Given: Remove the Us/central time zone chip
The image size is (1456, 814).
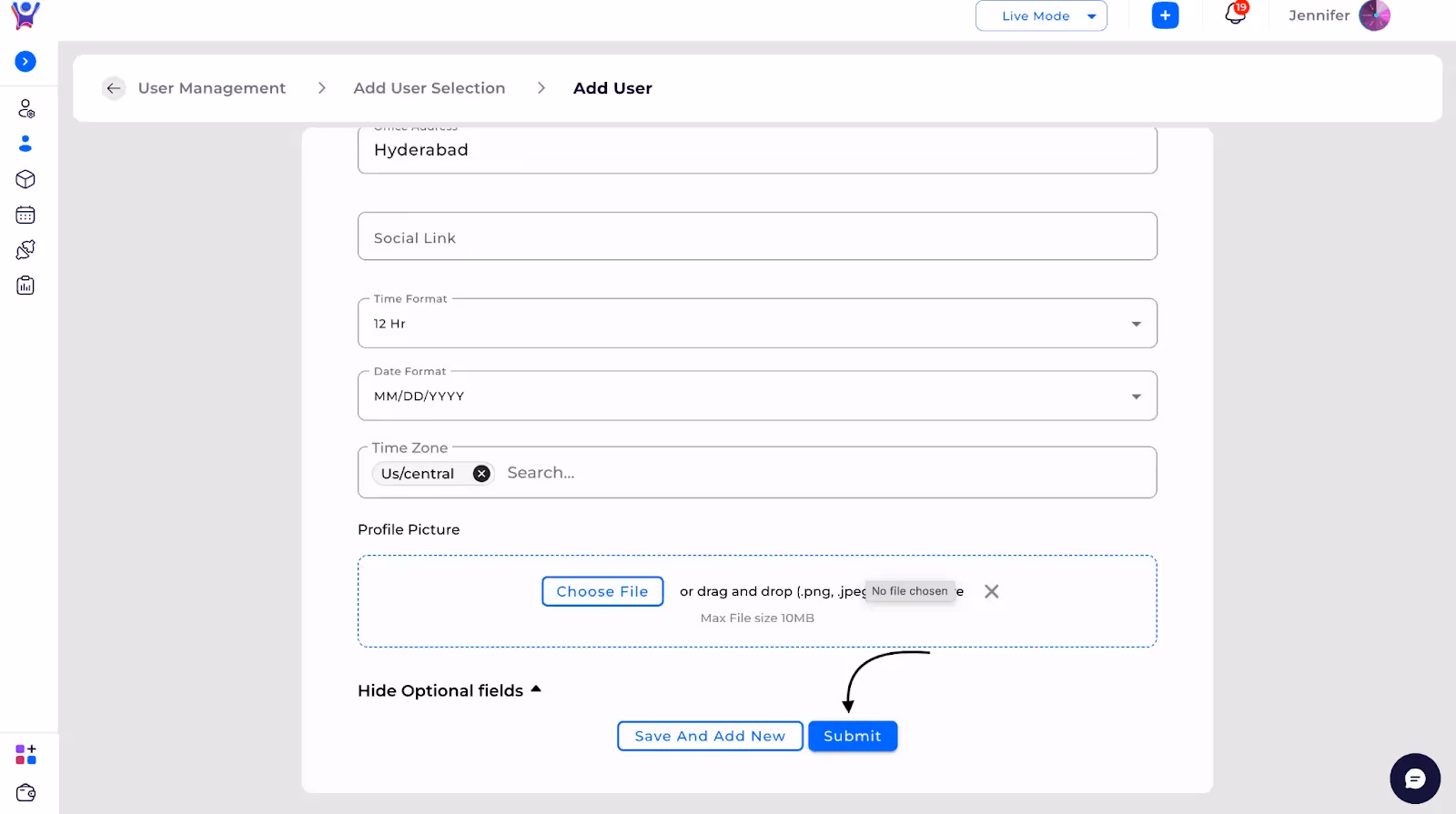Looking at the screenshot, I should point(481,474).
